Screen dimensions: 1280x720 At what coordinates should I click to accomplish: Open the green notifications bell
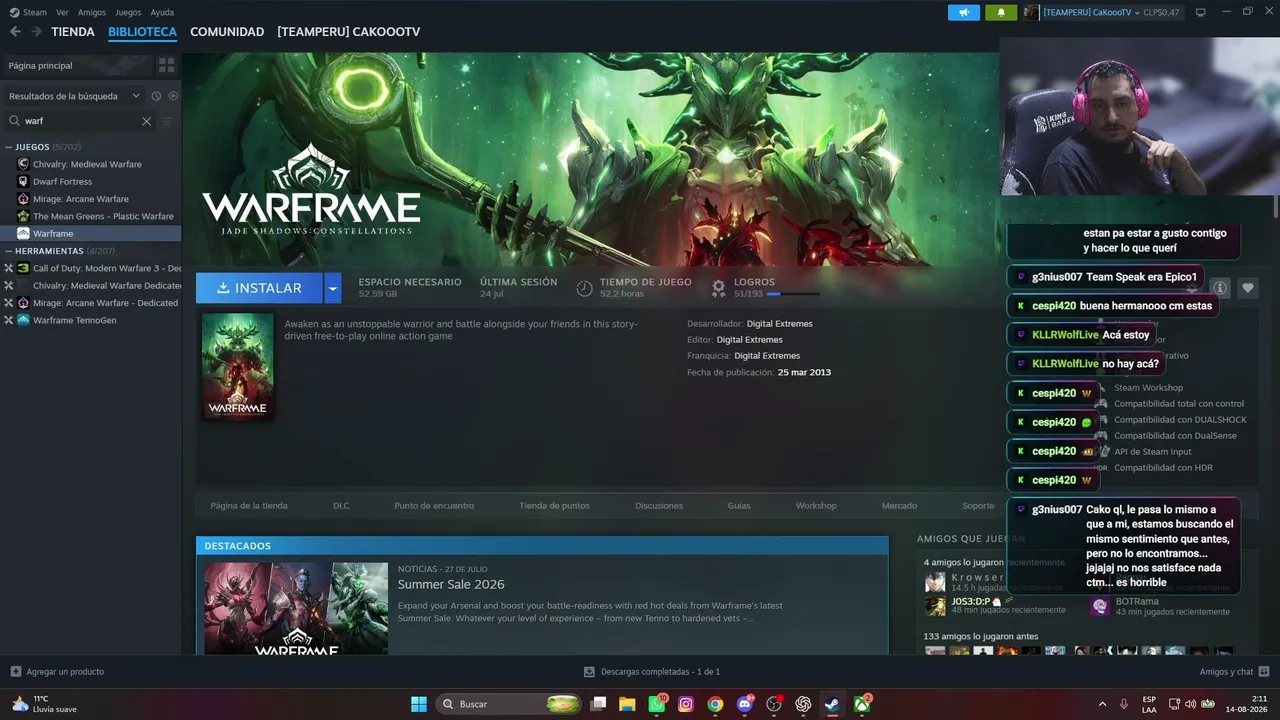point(1001,12)
